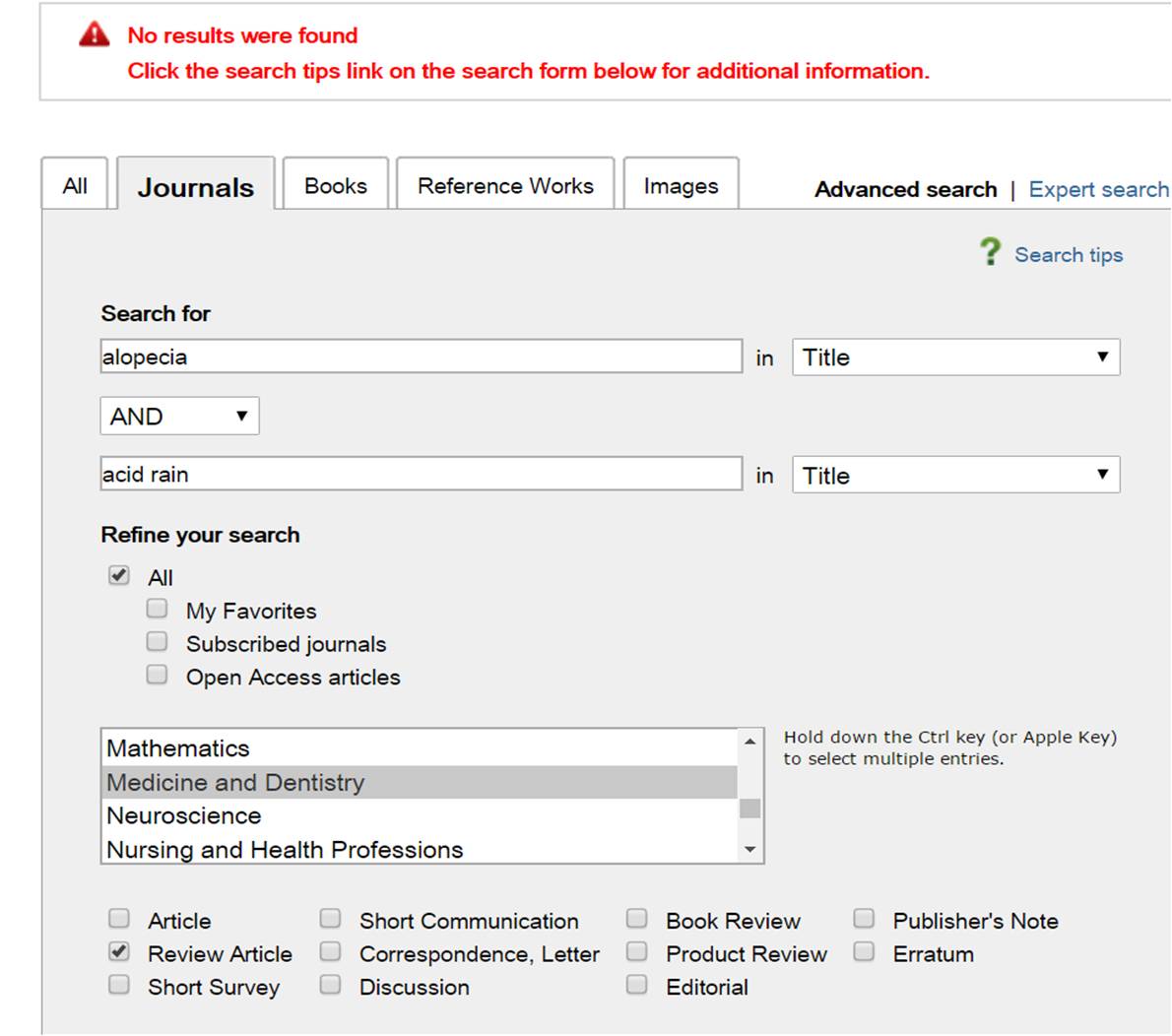The height and width of the screenshot is (1036, 1172).
Task: Click the green question mark help icon
Action: pos(991,252)
